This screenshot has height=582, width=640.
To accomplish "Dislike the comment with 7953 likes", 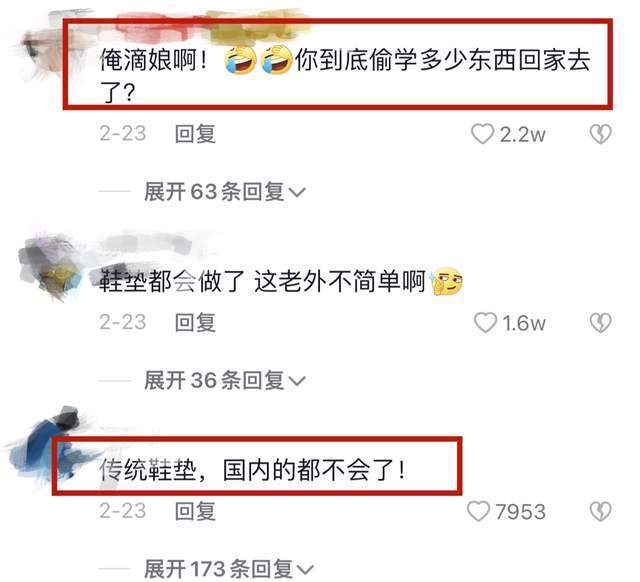I will click(x=600, y=511).
